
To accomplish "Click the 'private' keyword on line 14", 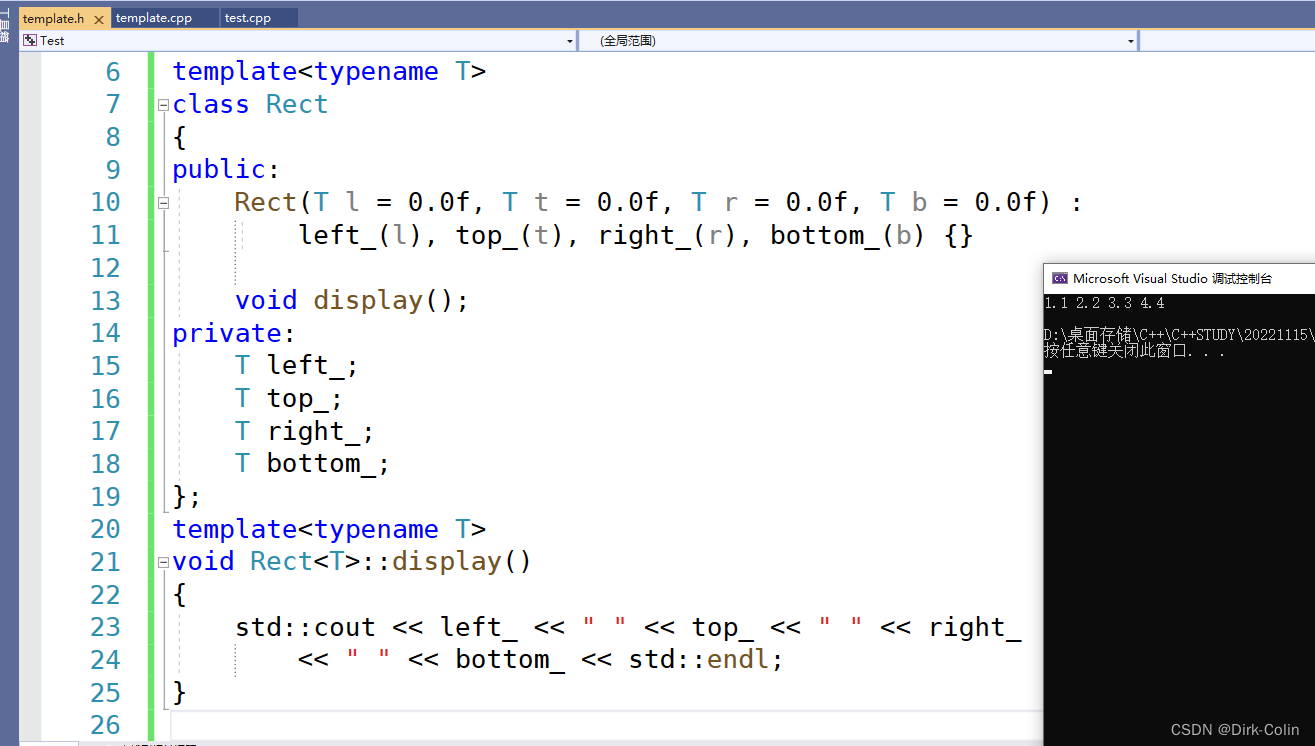I will pyautogui.click(x=227, y=333).
